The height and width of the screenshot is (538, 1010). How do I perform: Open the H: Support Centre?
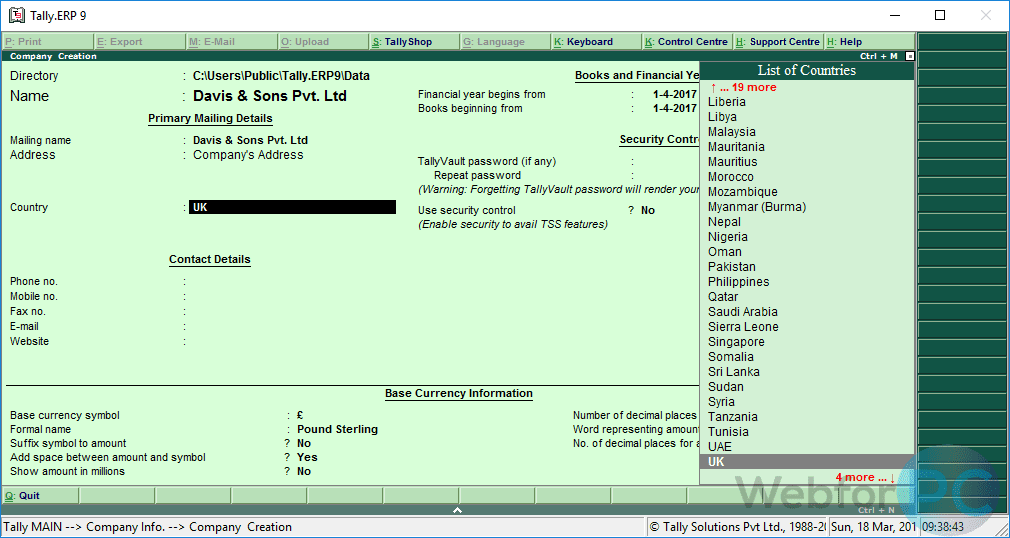pyautogui.click(x=779, y=41)
